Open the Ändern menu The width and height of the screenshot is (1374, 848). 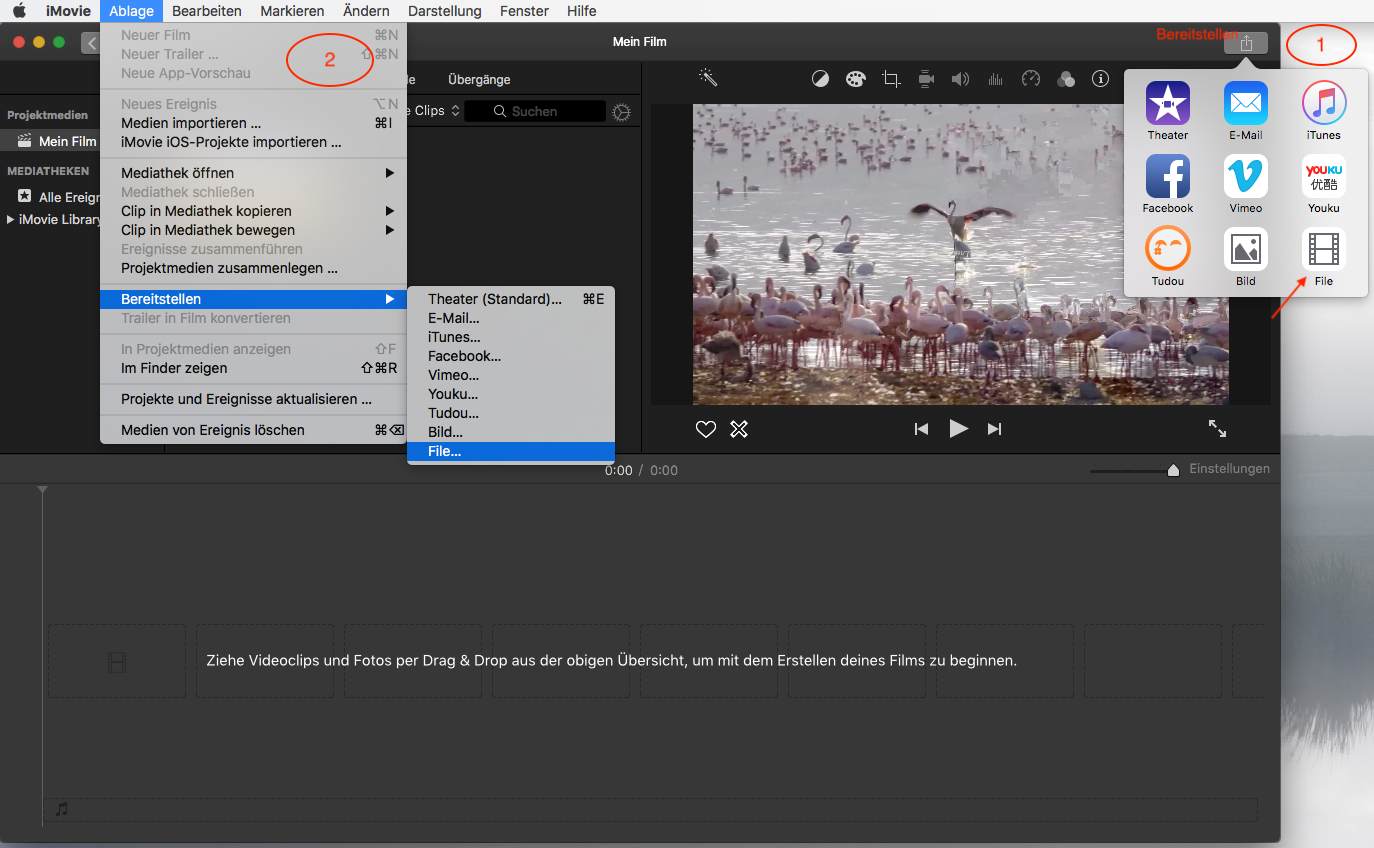tap(366, 11)
